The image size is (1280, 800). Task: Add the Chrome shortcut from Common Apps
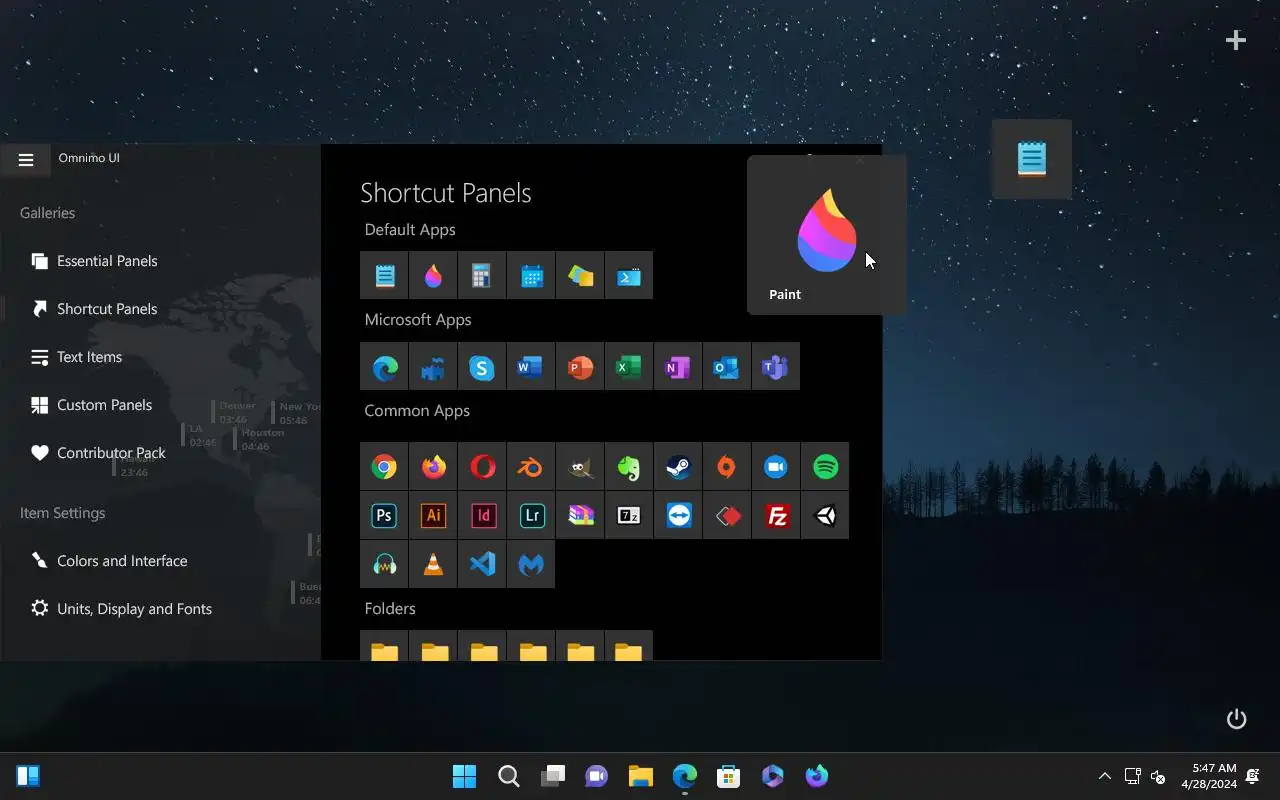pyautogui.click(x=384, y=467)
